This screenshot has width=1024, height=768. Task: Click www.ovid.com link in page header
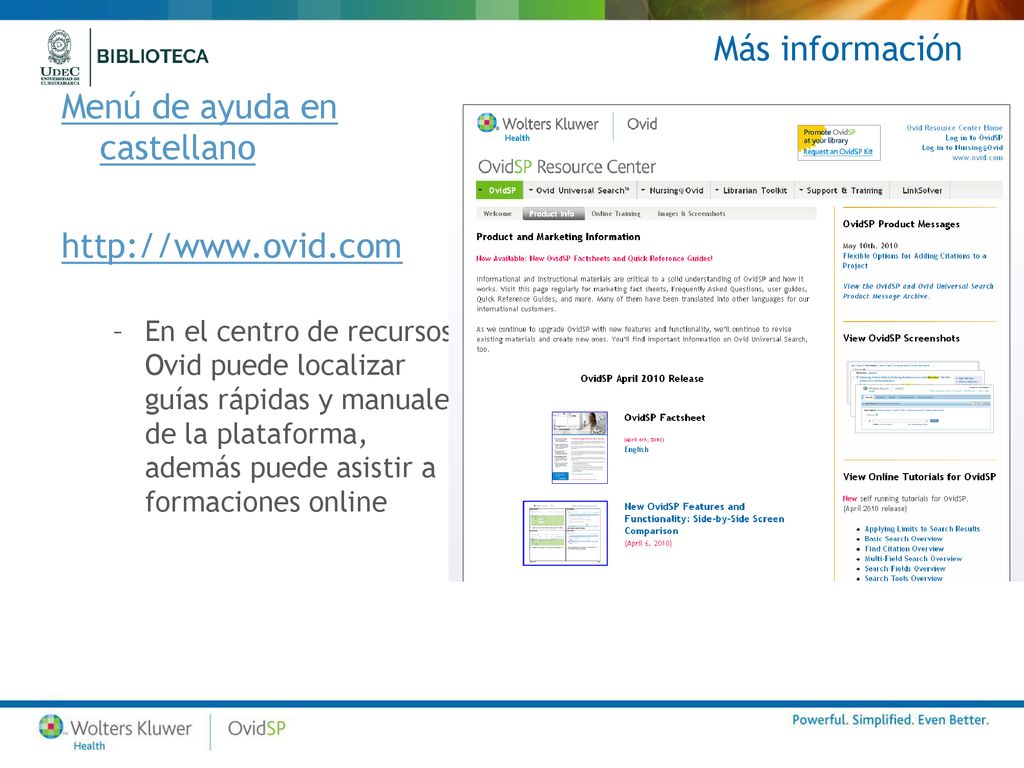(977, 157)
